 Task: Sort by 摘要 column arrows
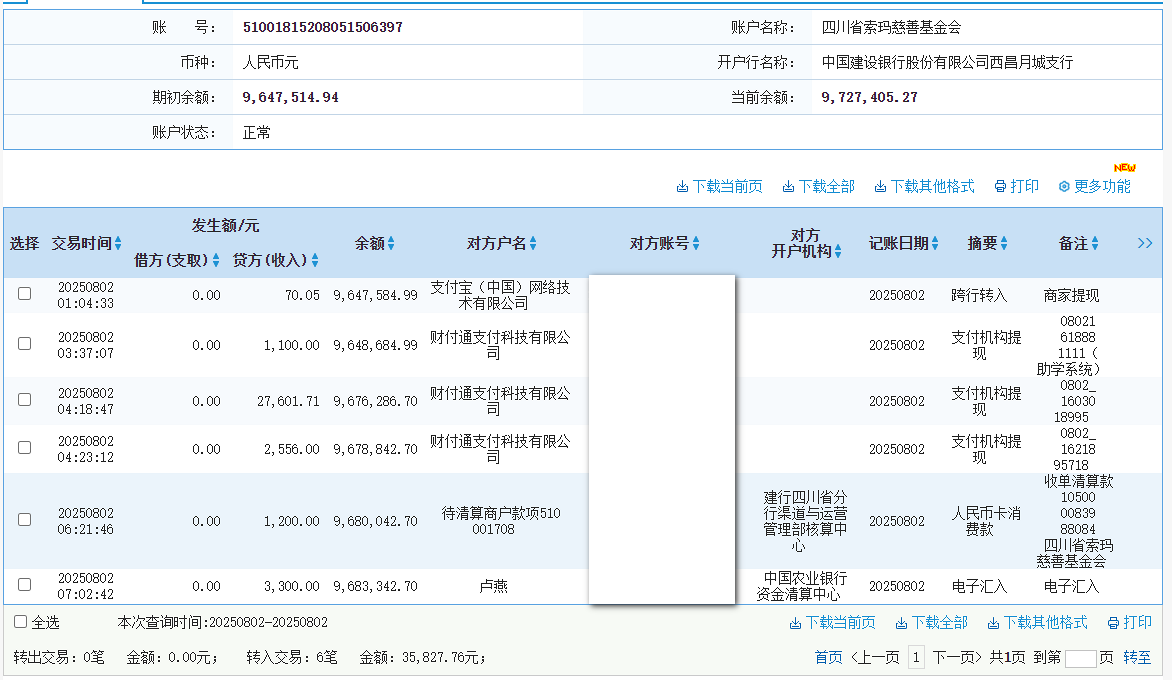pos(1004,243)
